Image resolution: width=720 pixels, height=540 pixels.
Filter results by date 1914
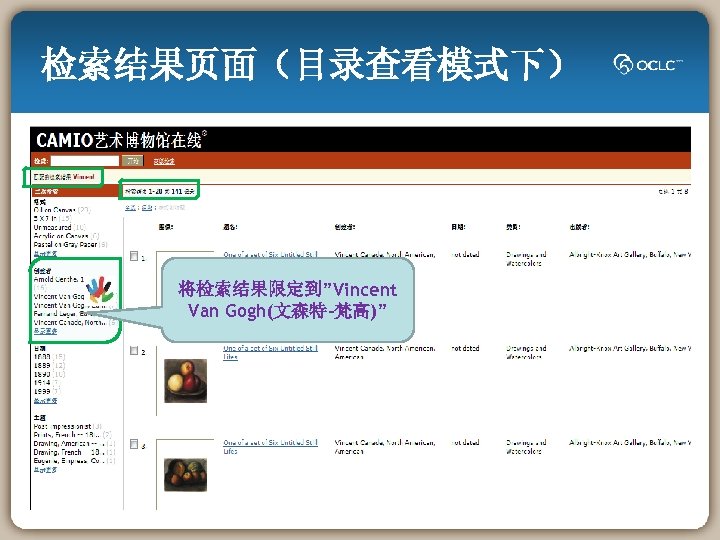[x=42, y=382]
